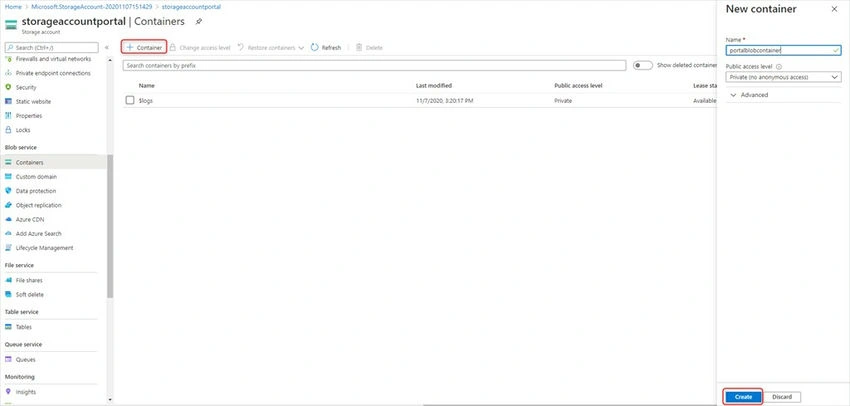Click the Change access level lock icon
850x406 pixels.
(172, 48)
